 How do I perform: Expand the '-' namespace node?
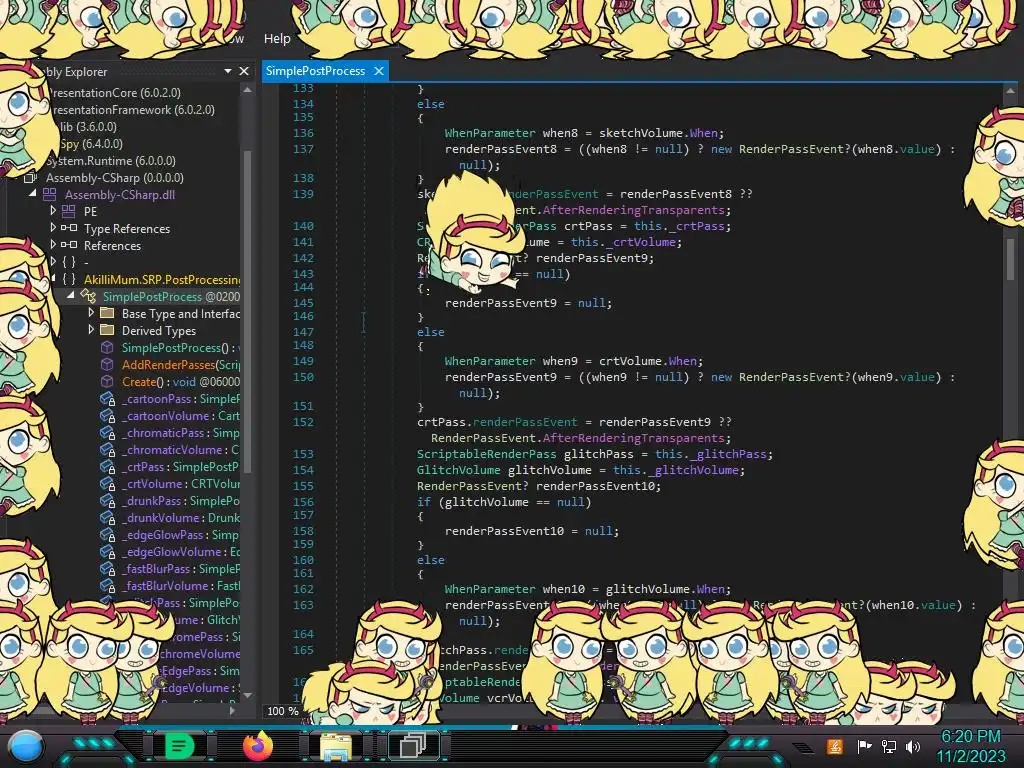pyautogui.click(x=53, y=262)
